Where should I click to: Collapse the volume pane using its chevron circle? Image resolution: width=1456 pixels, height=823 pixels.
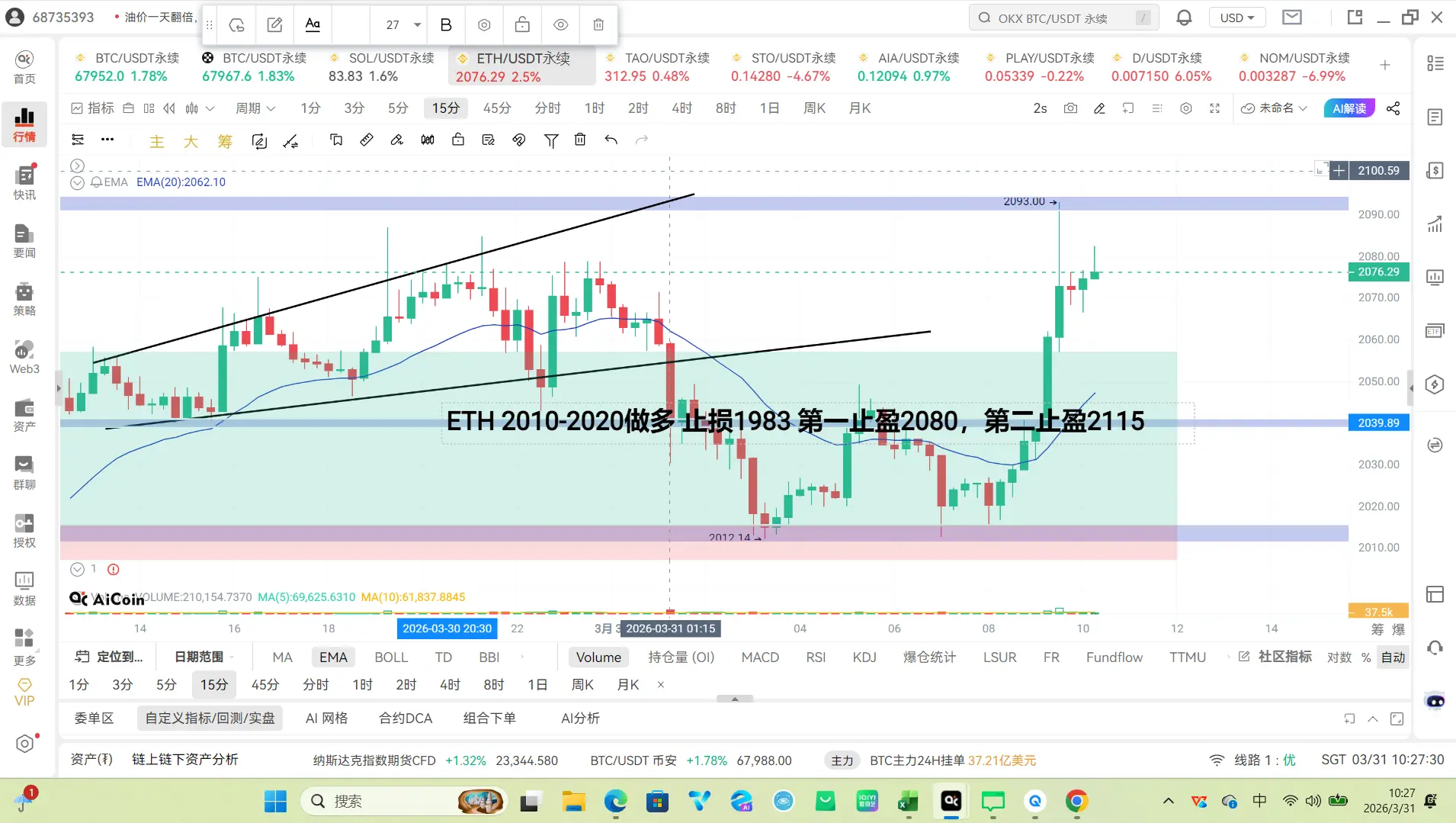(77, 569)
